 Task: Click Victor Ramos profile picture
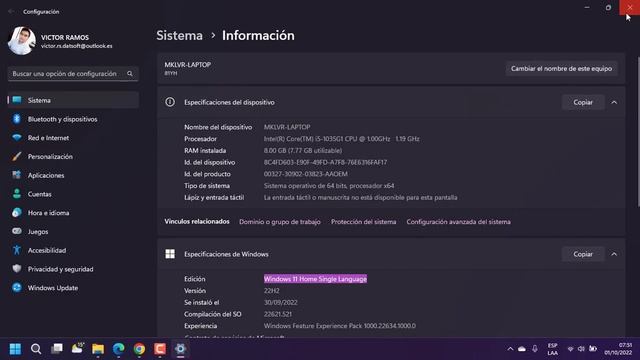[22, 41]
